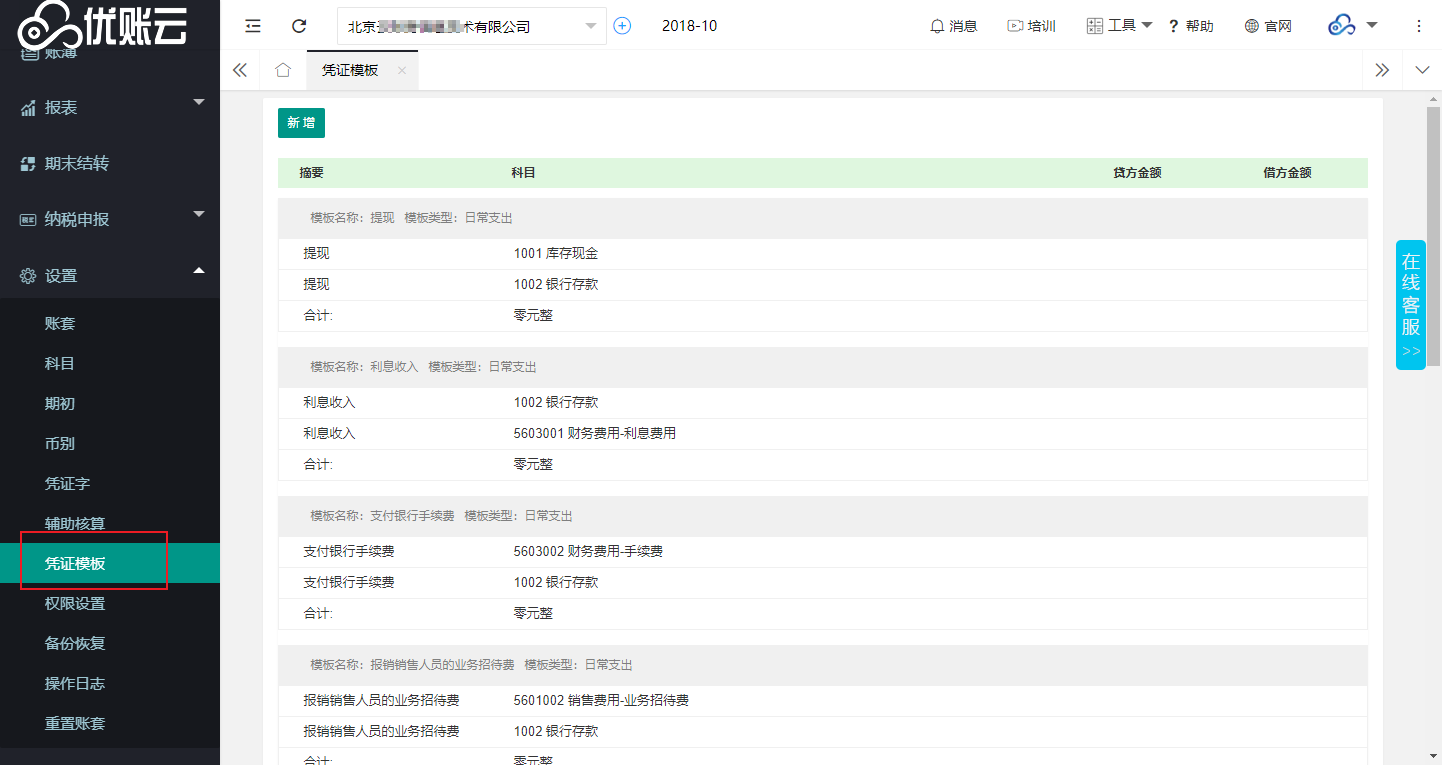Viewport: 1442px width, 765px height.
Task: Open the 官网 official website link
Action: coord(1268,26)
